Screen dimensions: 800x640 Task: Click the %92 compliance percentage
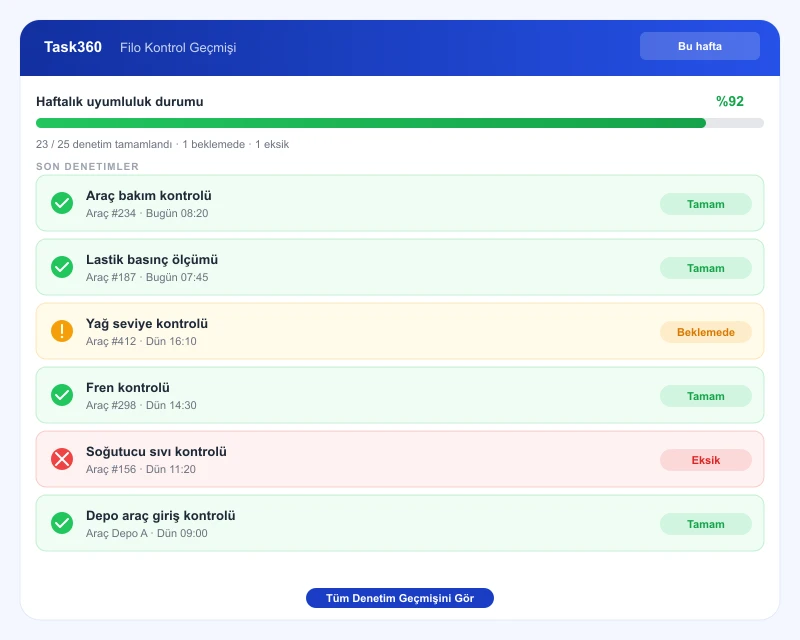[730, 102]
